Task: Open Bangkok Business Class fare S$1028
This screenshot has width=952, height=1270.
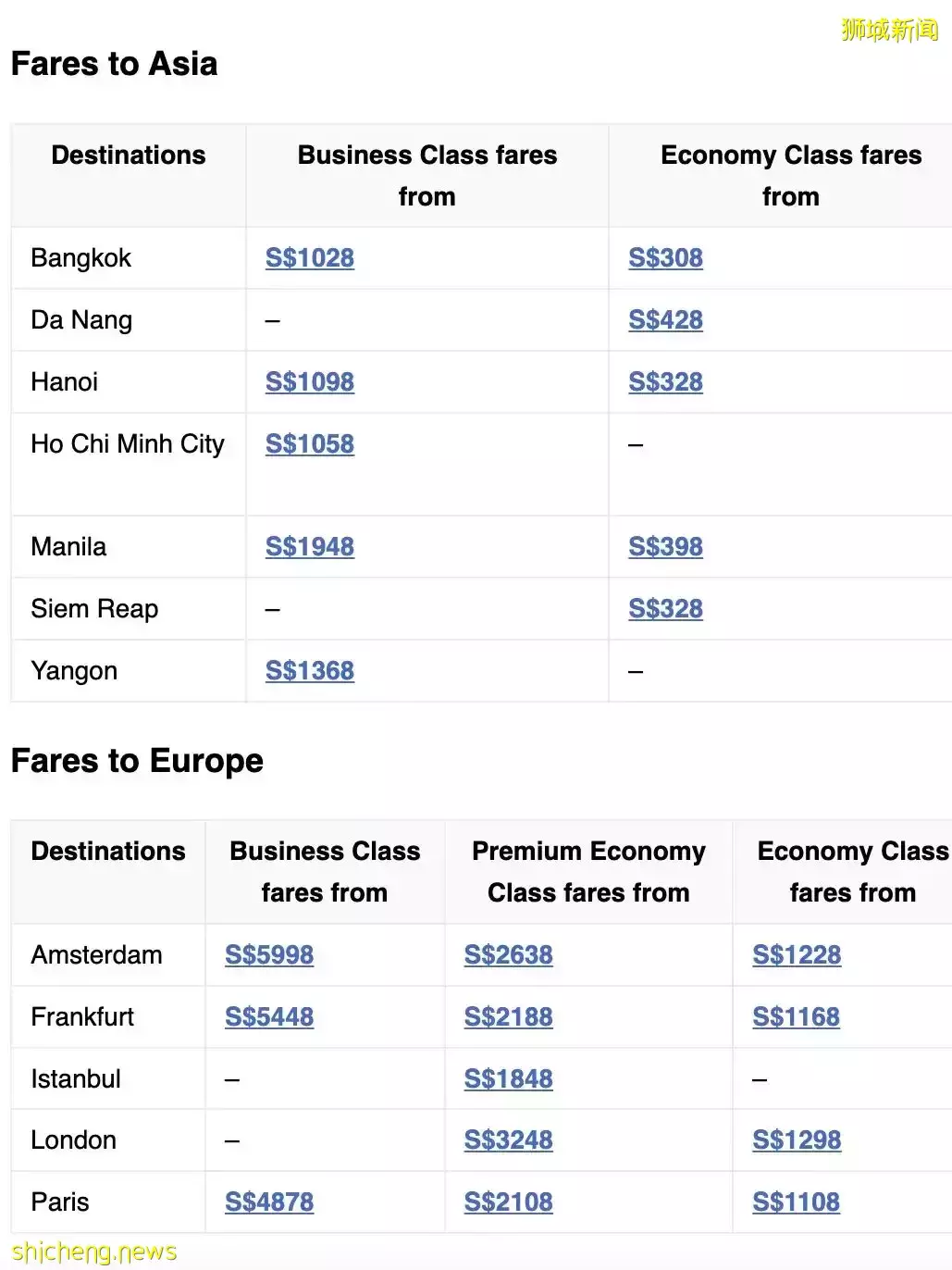Action: pyautogui.click(x=309, y=258)
